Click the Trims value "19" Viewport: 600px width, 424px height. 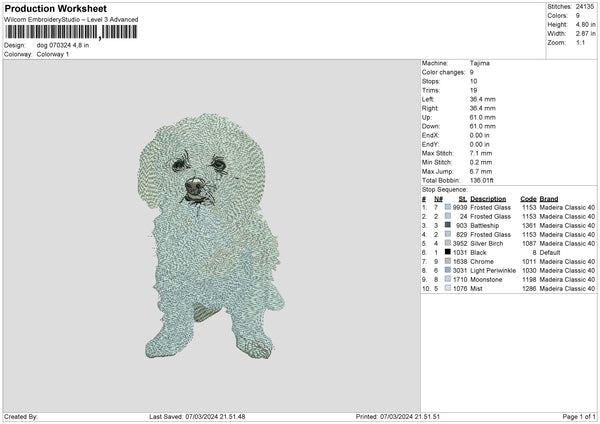click(473, 90)
